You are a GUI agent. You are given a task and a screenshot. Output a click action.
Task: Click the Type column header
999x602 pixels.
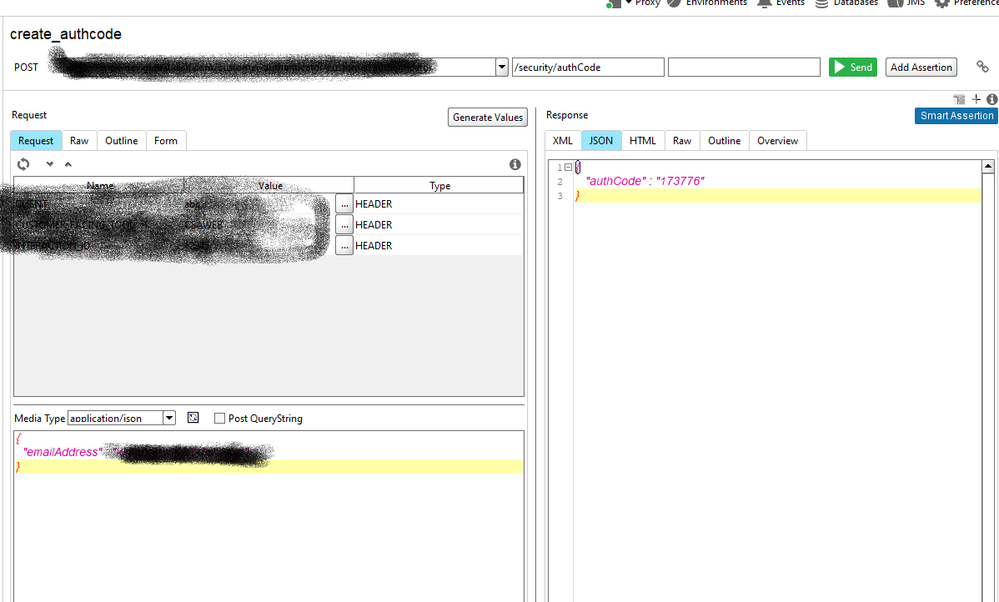tap(439, 185)
